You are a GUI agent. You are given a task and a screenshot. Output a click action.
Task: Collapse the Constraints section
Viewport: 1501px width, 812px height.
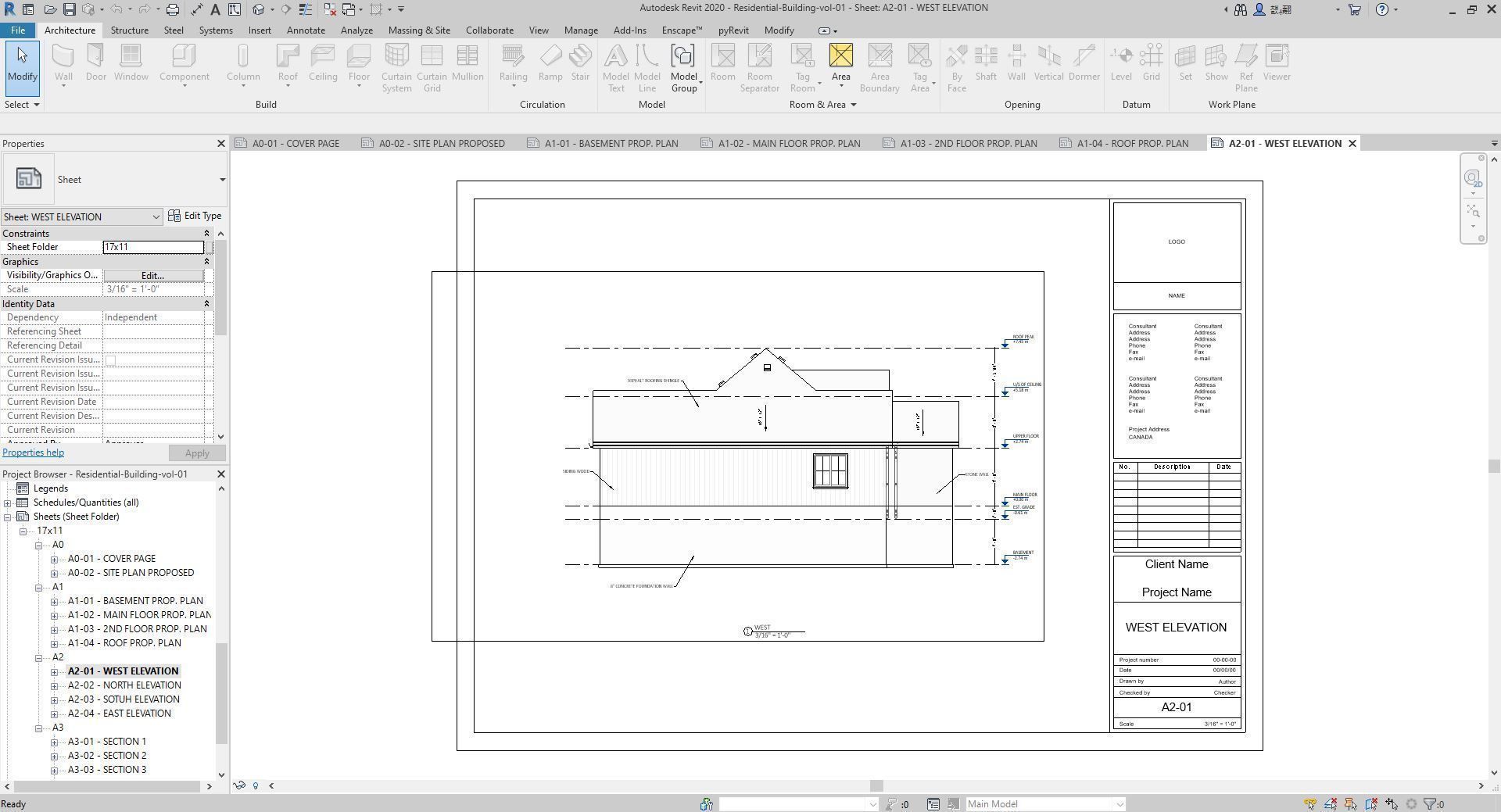206,234
